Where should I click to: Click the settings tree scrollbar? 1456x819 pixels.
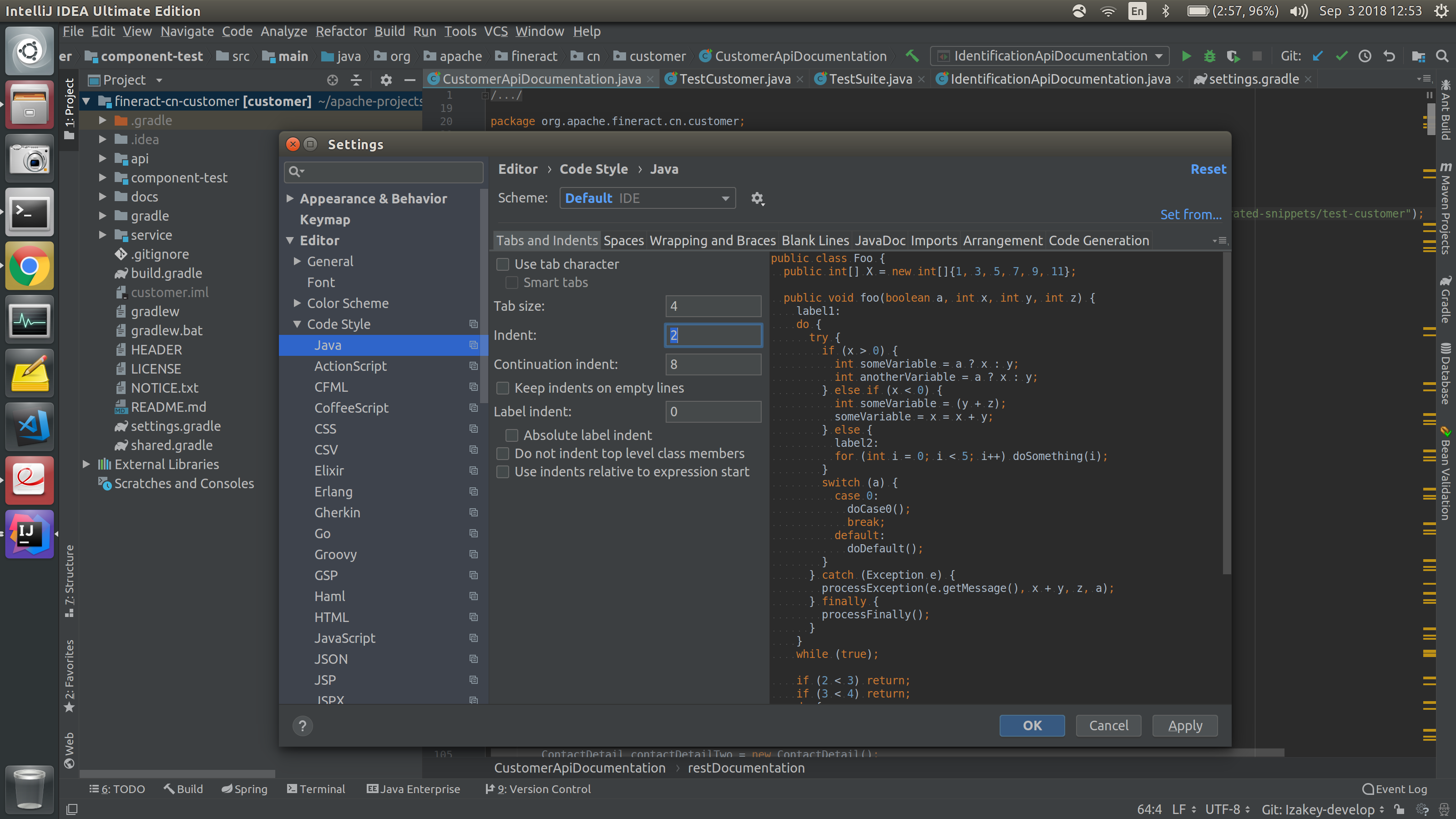click(x=484, y=296)
